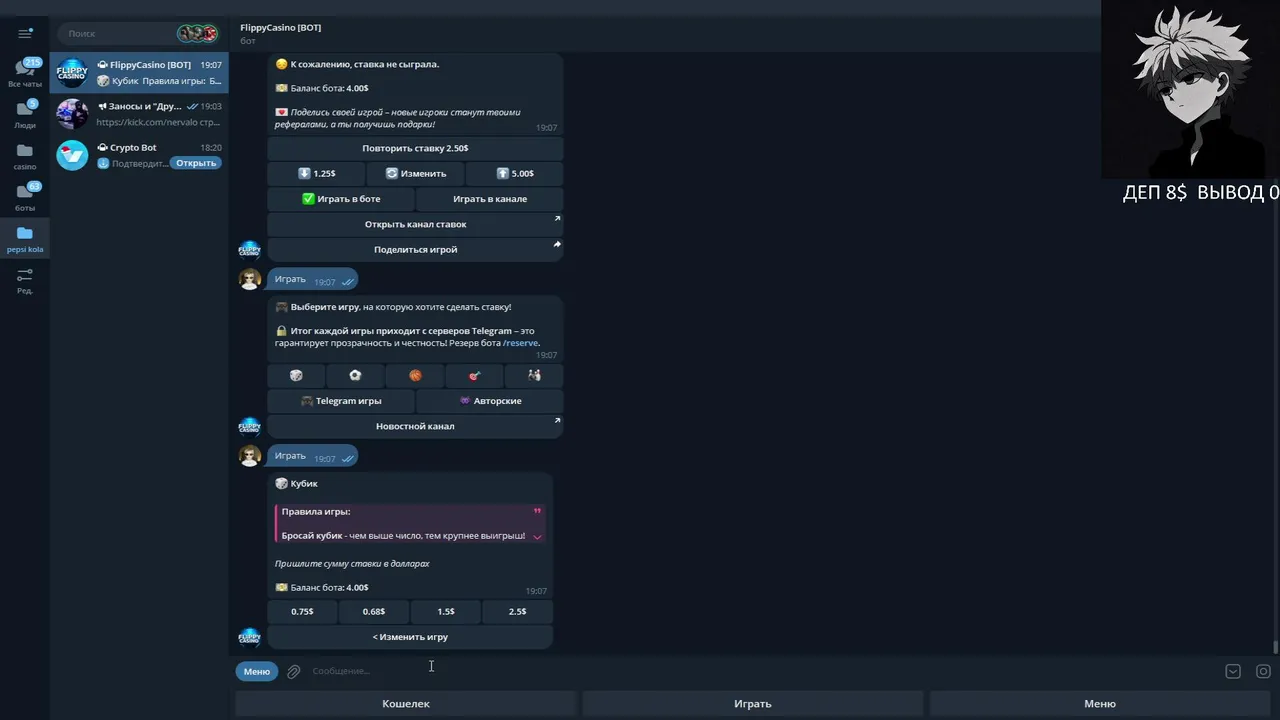The image size is (1280, 720).
Task: Select the 'pepsi kola' folder
Action: pyautogui.click(x=25, y=239)
